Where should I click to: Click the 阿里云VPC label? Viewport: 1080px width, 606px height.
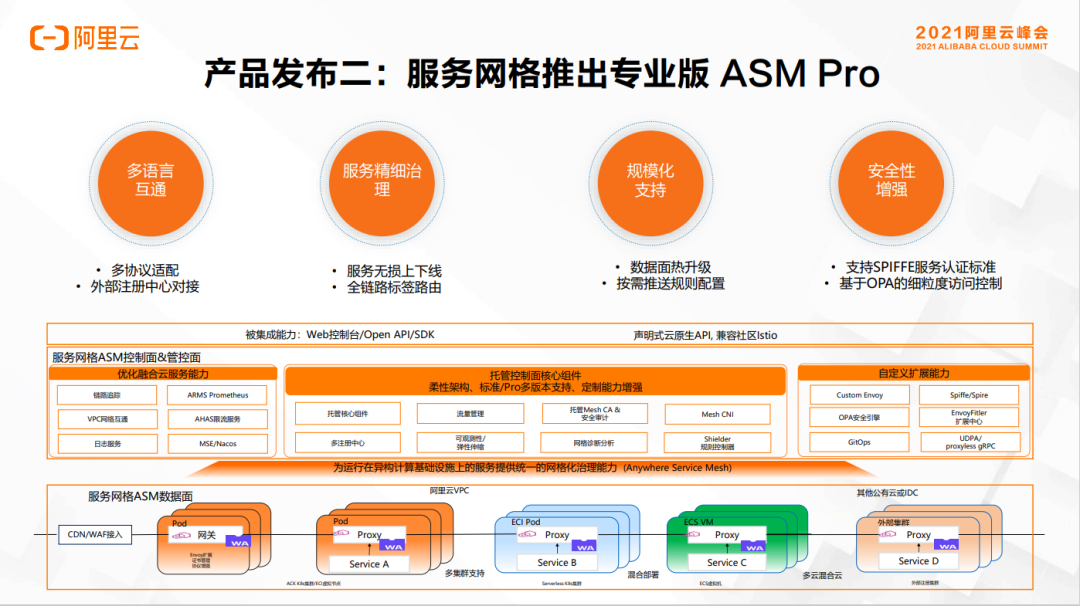click(x=449, y=490)
